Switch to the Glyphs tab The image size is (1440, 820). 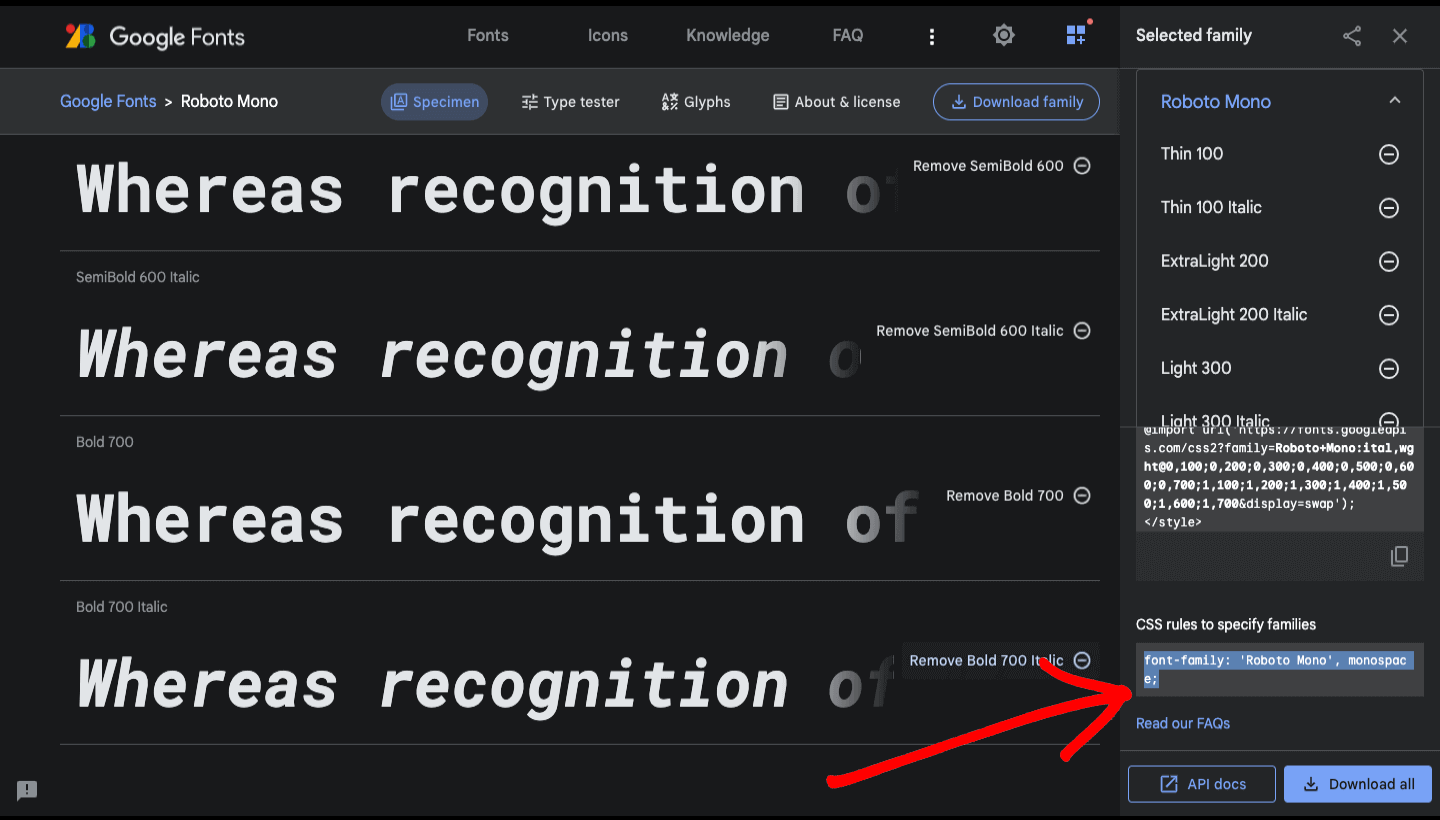click(x=696, y=102)
